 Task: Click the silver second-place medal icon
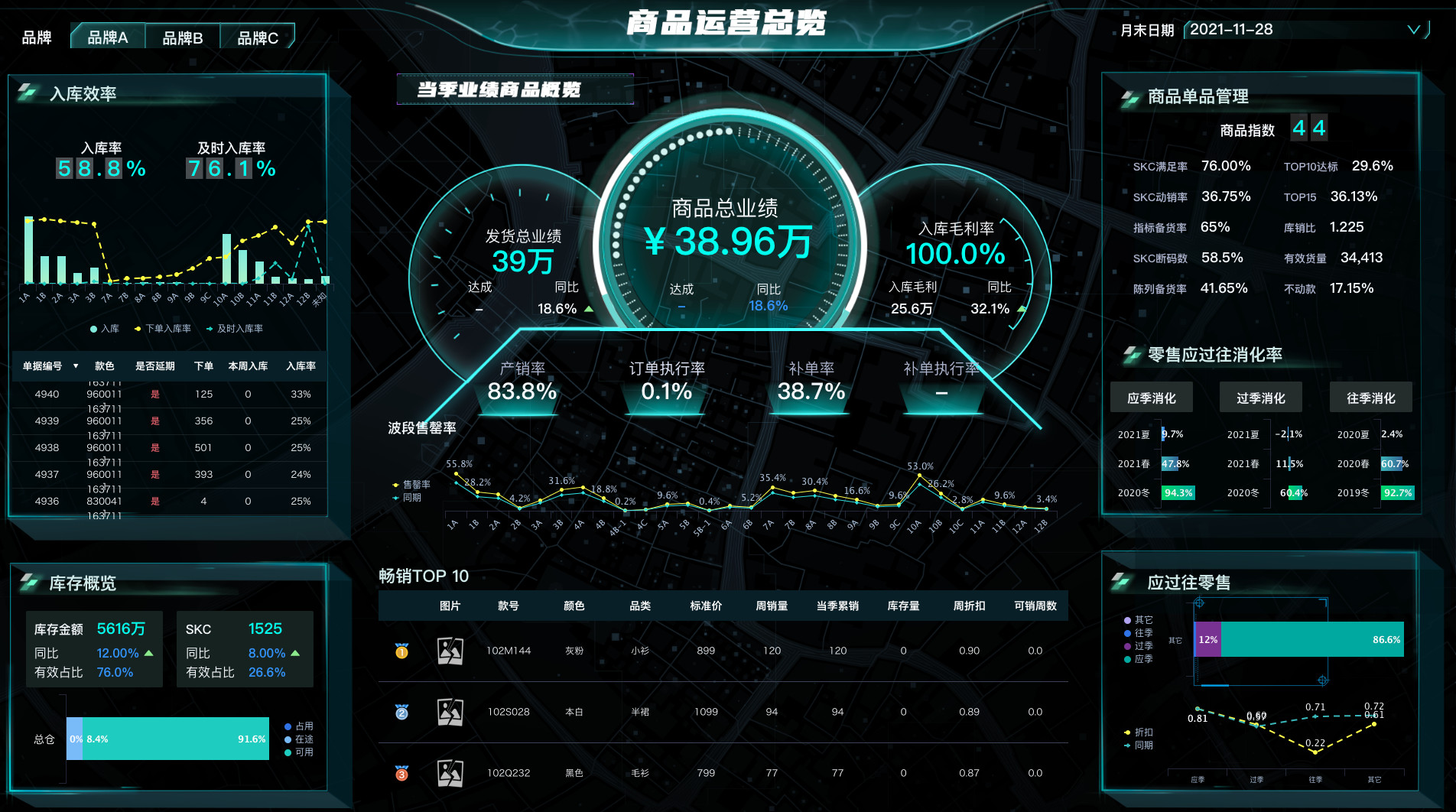coord(401,712)
